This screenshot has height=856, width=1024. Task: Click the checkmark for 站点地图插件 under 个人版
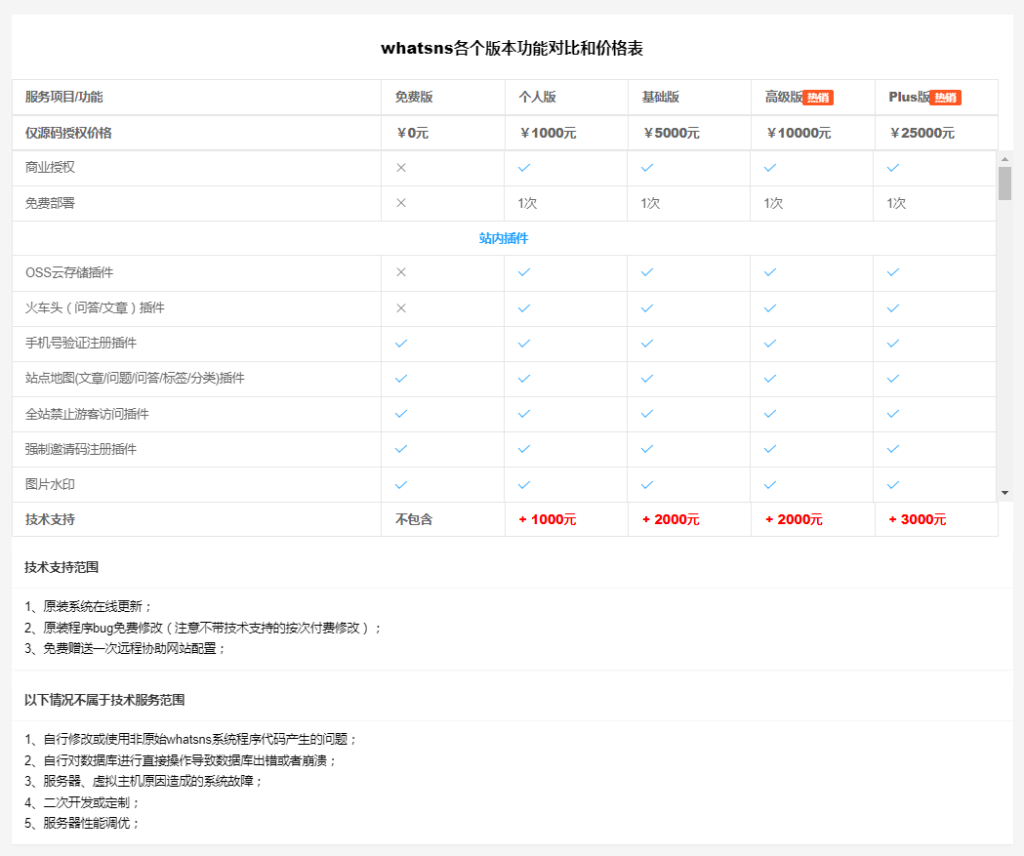[524, 379]
